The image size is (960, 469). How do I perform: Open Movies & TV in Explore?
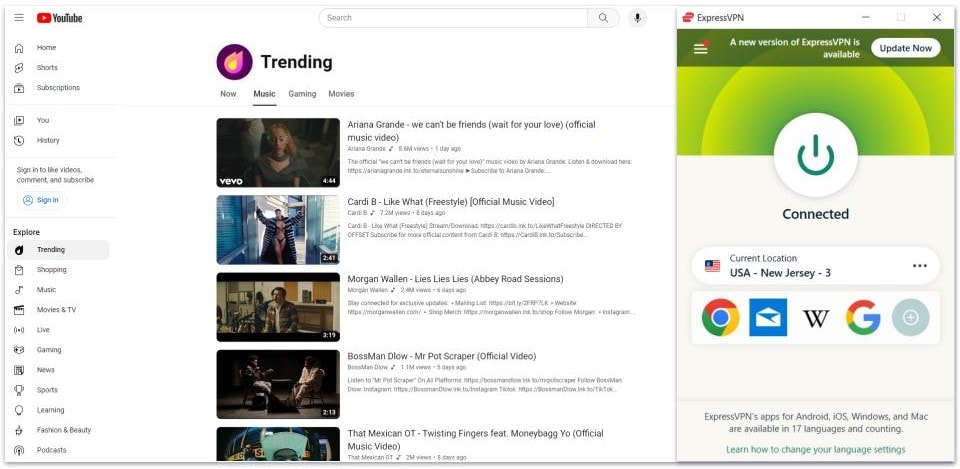(x=58, y=310)
